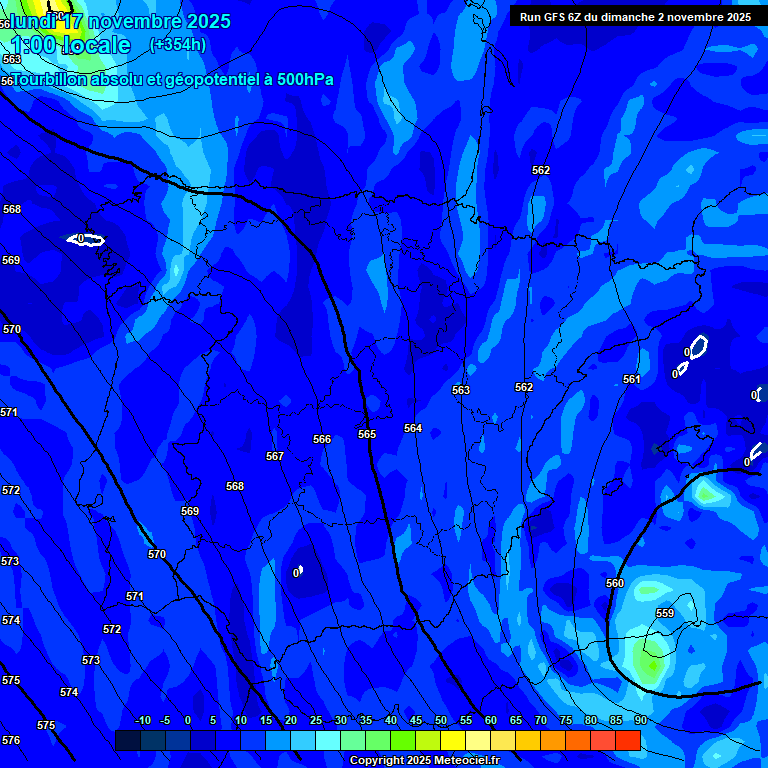This screenshot has width=768, height=768.
Task: Select the 560 contour label
Action: 615,583
